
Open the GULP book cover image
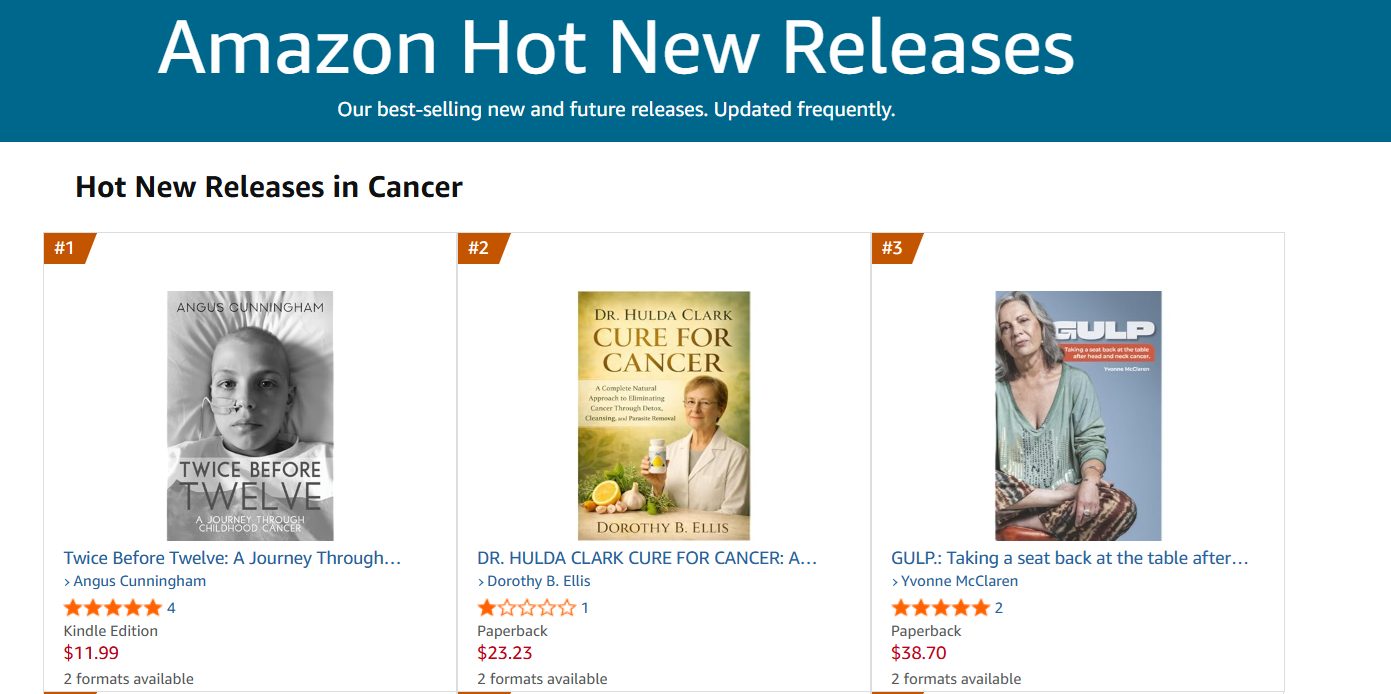(1078, 416)
